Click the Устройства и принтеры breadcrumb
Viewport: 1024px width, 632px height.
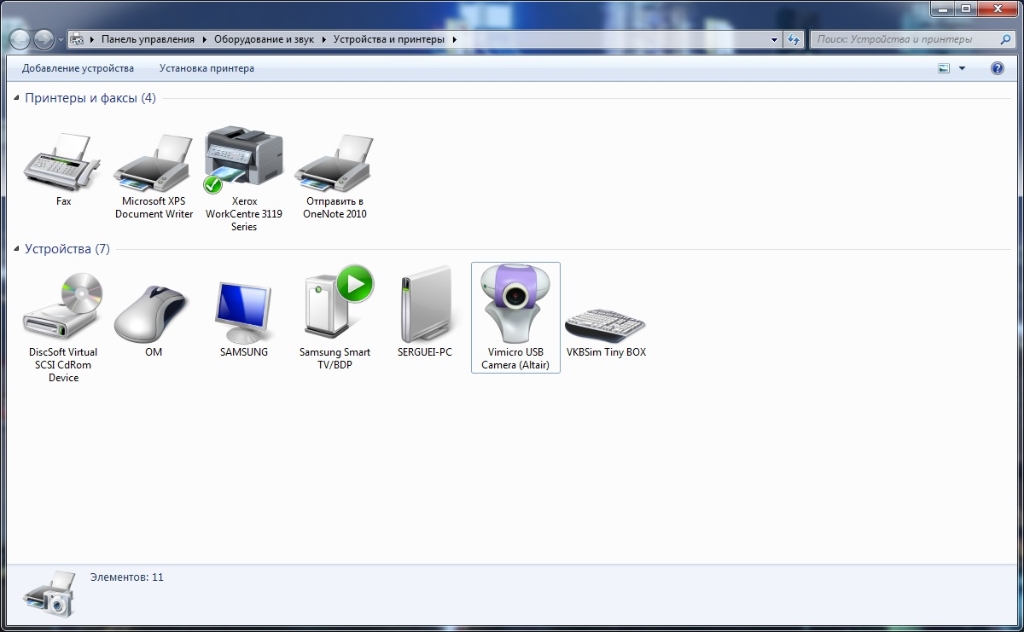click(389, 39)
